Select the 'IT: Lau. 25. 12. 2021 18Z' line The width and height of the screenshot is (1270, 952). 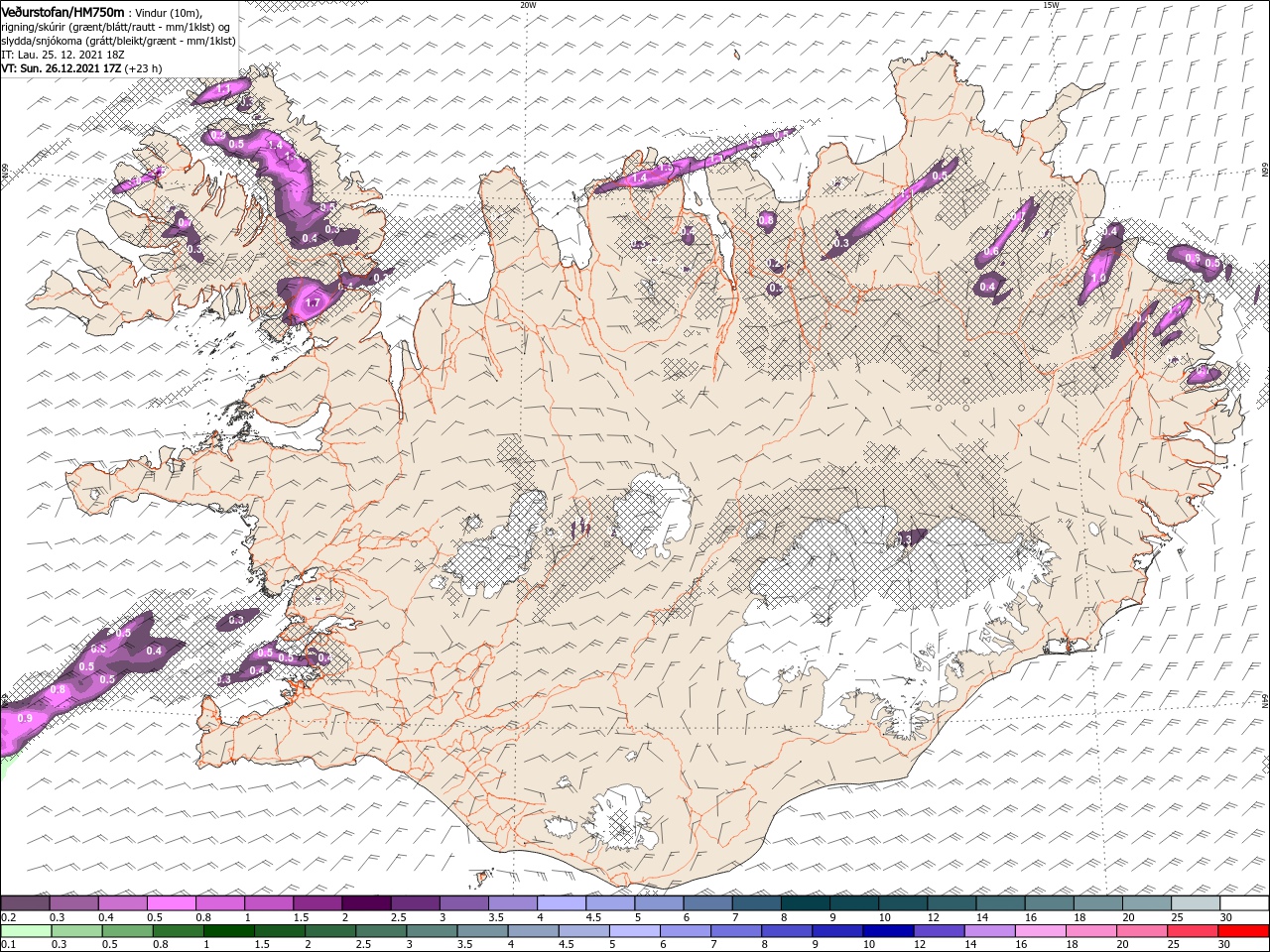(63, 55)
